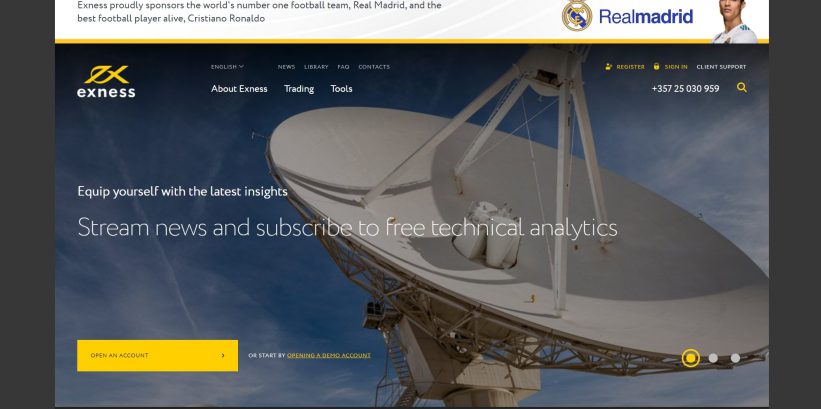The image size is (821, 409).
Task: Follow the Opening a Demo Account link
Action: (x=329, y=356)
